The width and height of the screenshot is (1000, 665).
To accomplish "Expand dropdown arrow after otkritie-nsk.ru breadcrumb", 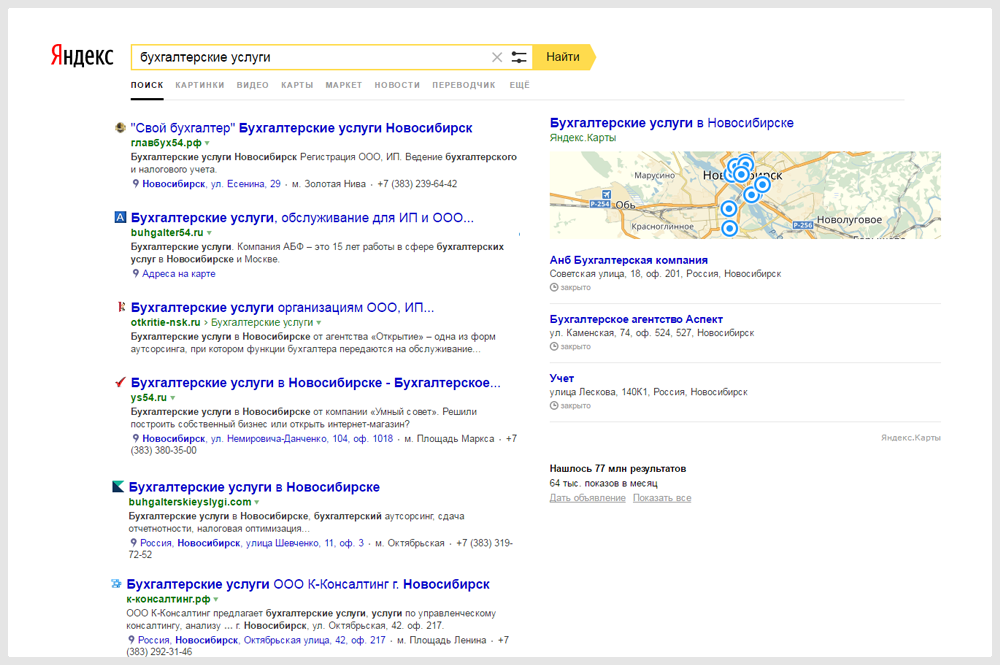I will [x=319, y=323].
